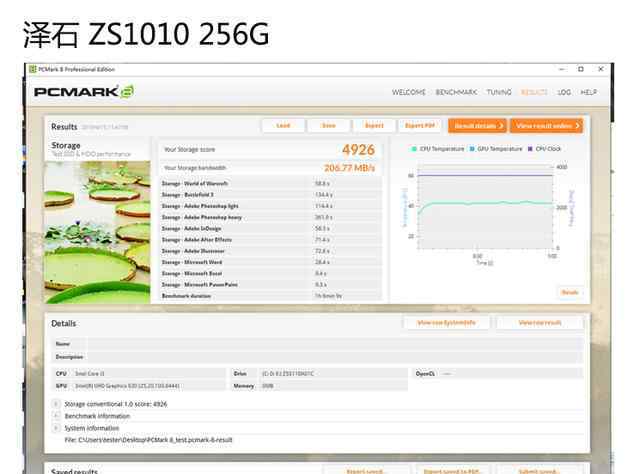Open Result details
This screenshot has height=474, width=640.
(477, 126)
